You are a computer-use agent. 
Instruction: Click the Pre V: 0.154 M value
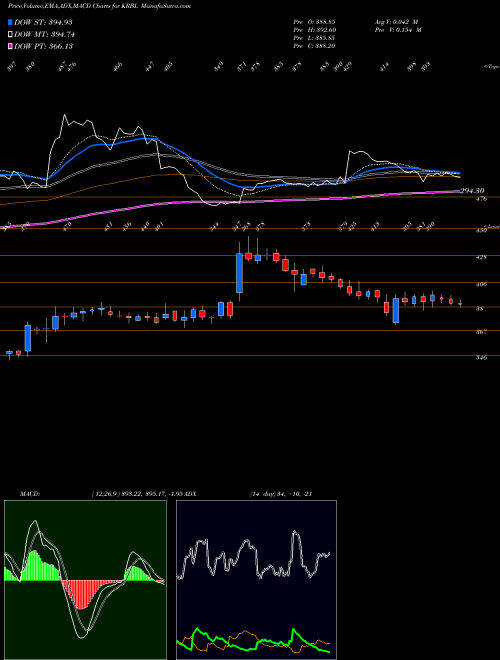(397, 30)
